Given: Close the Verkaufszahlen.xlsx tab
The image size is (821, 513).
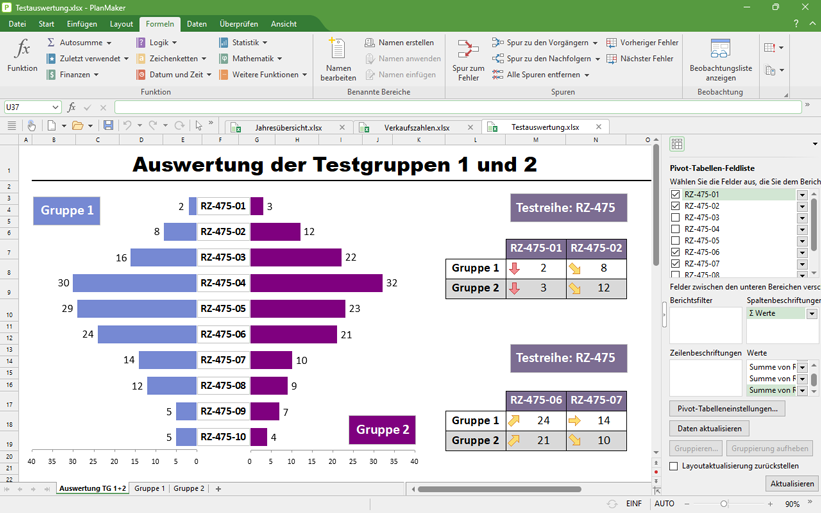Looking at the screenshot, I should 470,127.
